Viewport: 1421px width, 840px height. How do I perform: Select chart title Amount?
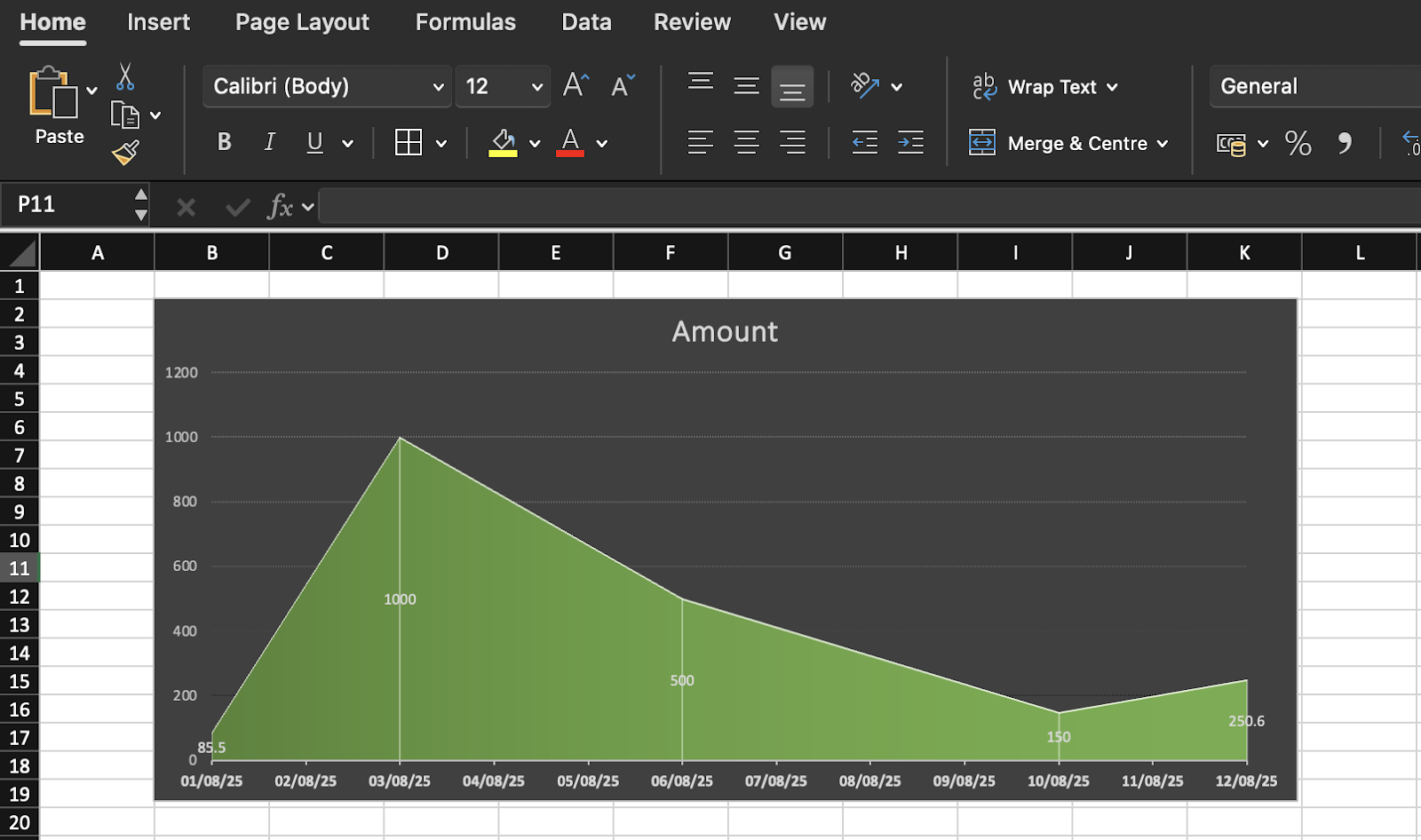coord(725,331)
